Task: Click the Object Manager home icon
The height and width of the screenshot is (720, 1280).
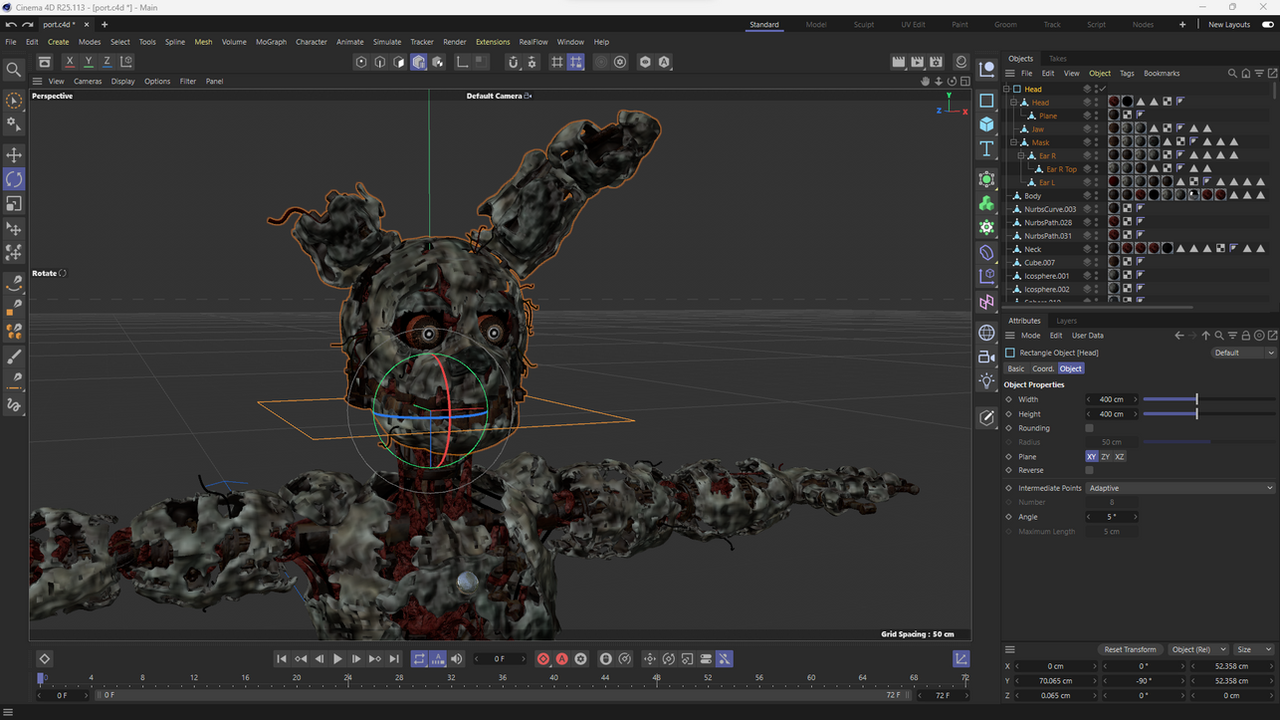Action: click(x=1245, y=73)
